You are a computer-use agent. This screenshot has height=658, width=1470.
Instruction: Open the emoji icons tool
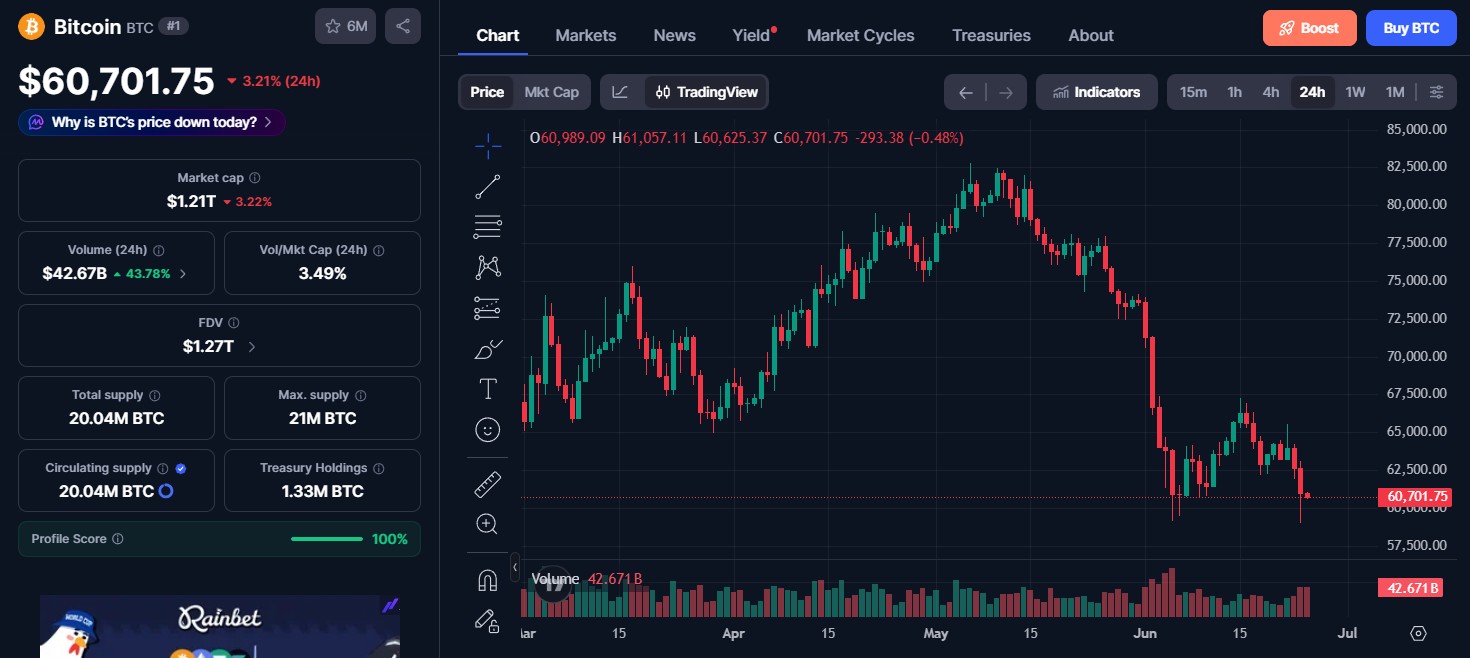[488, 430]
